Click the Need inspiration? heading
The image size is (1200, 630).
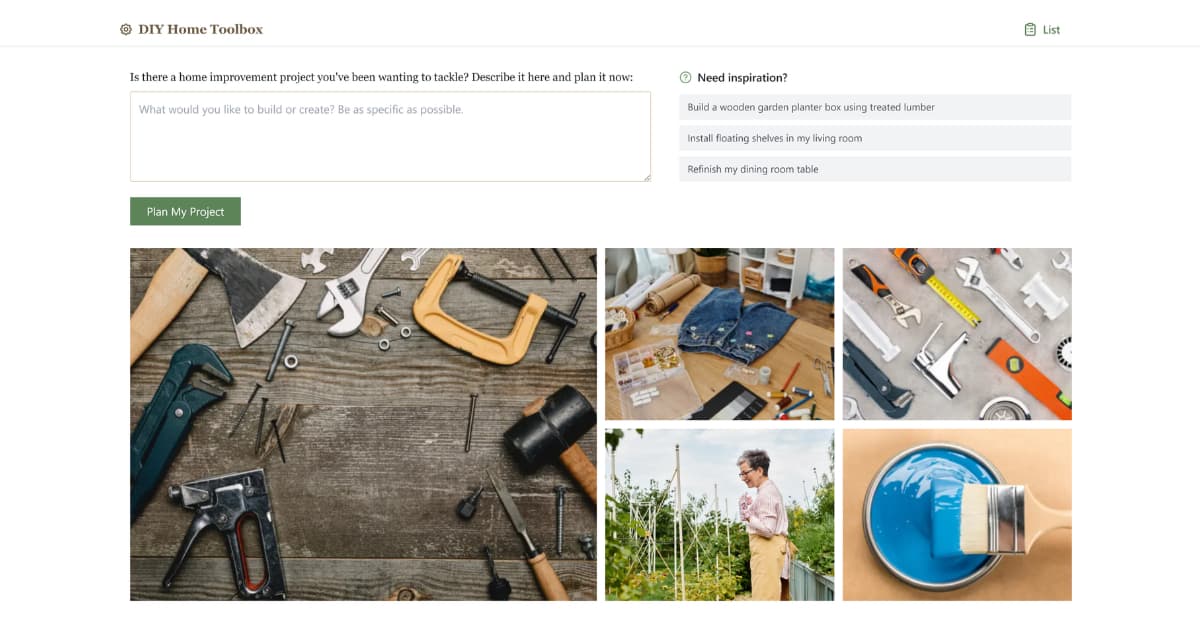point(743,77)
